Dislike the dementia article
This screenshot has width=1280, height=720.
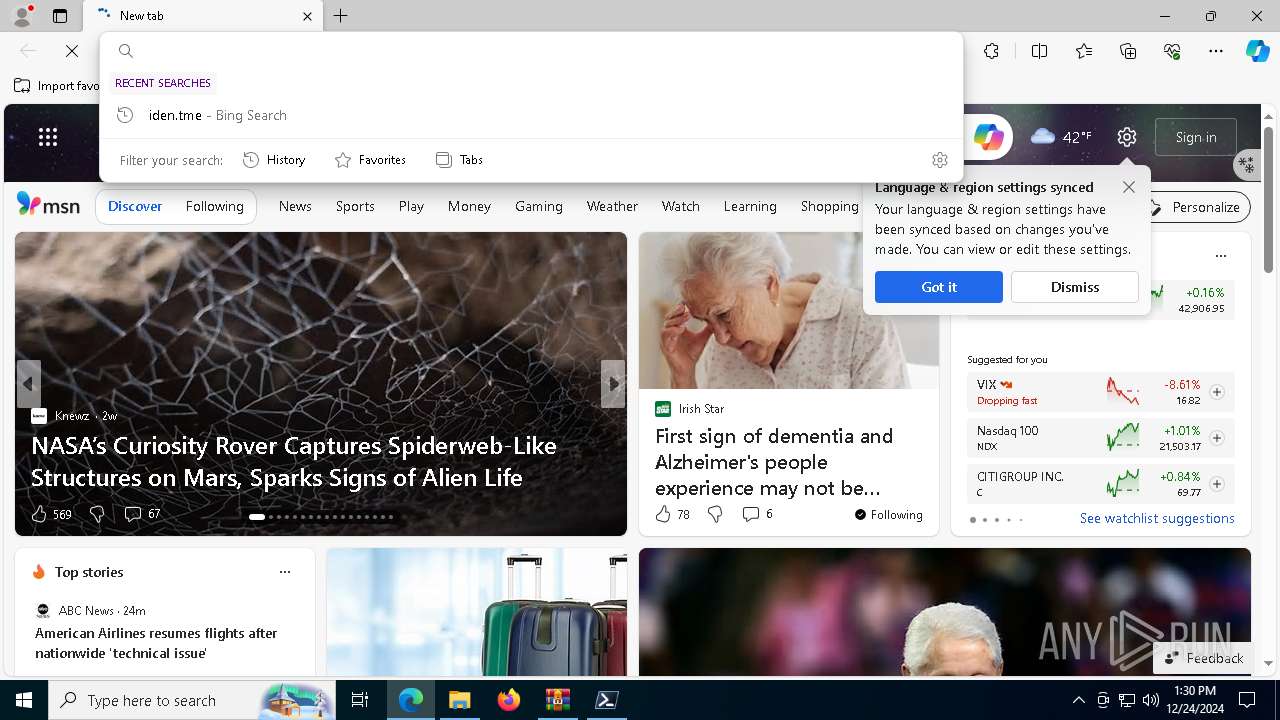pos(715,514)
